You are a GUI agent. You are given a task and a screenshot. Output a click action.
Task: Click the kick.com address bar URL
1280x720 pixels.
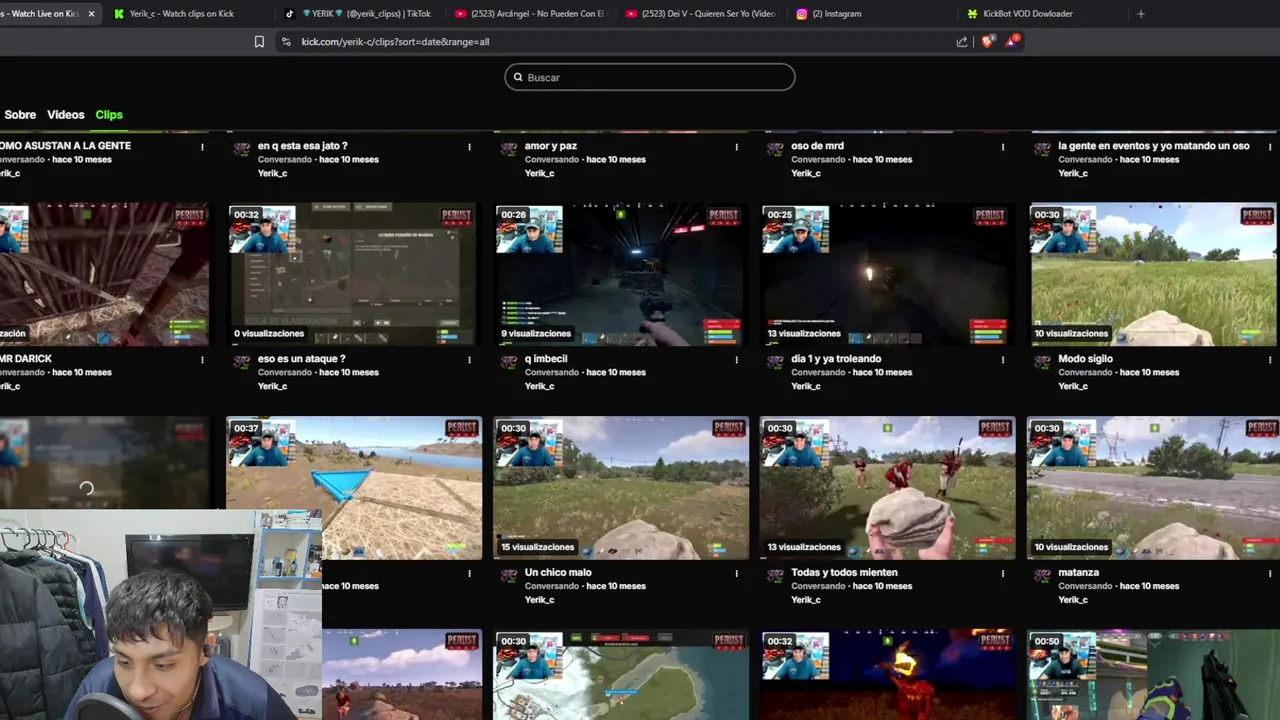395,42
